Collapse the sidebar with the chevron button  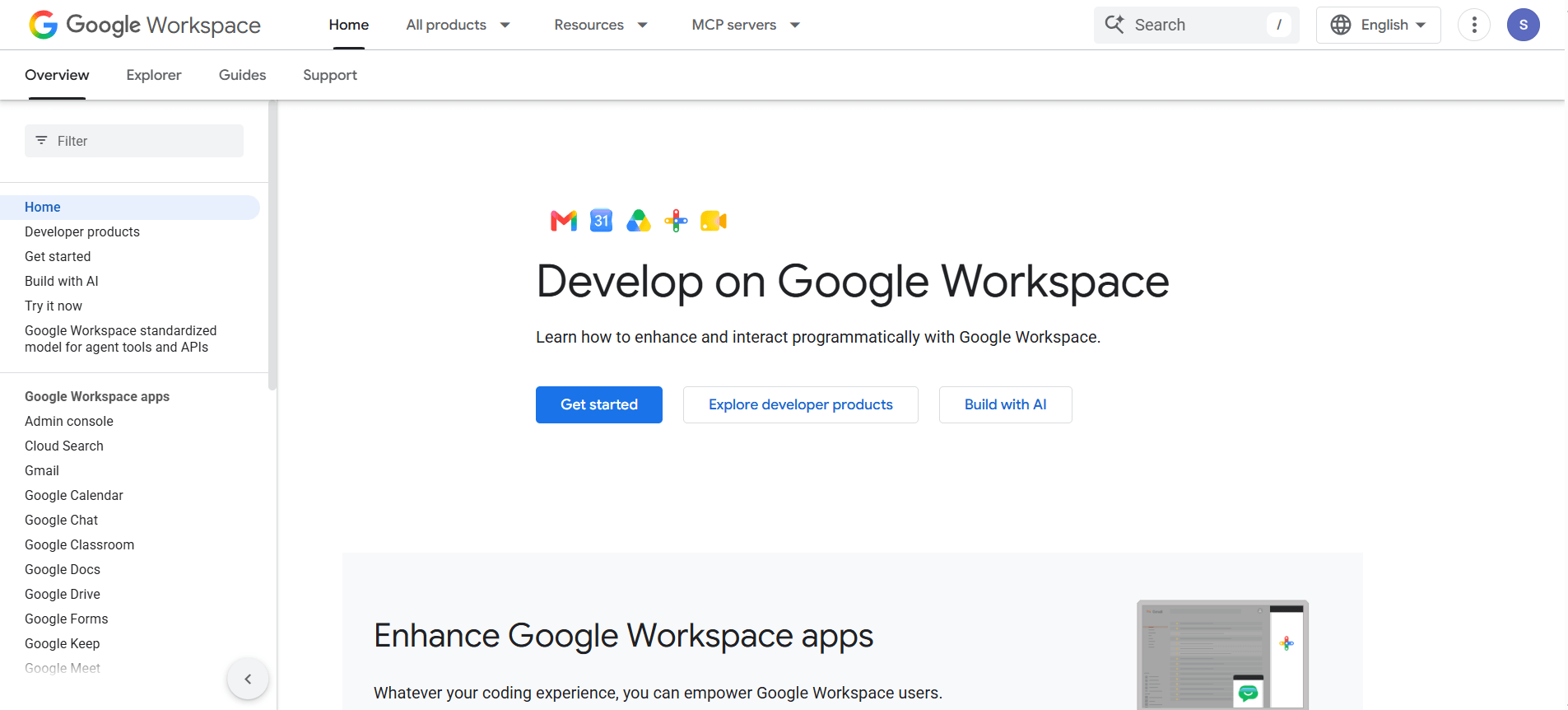tap(248, 680)
